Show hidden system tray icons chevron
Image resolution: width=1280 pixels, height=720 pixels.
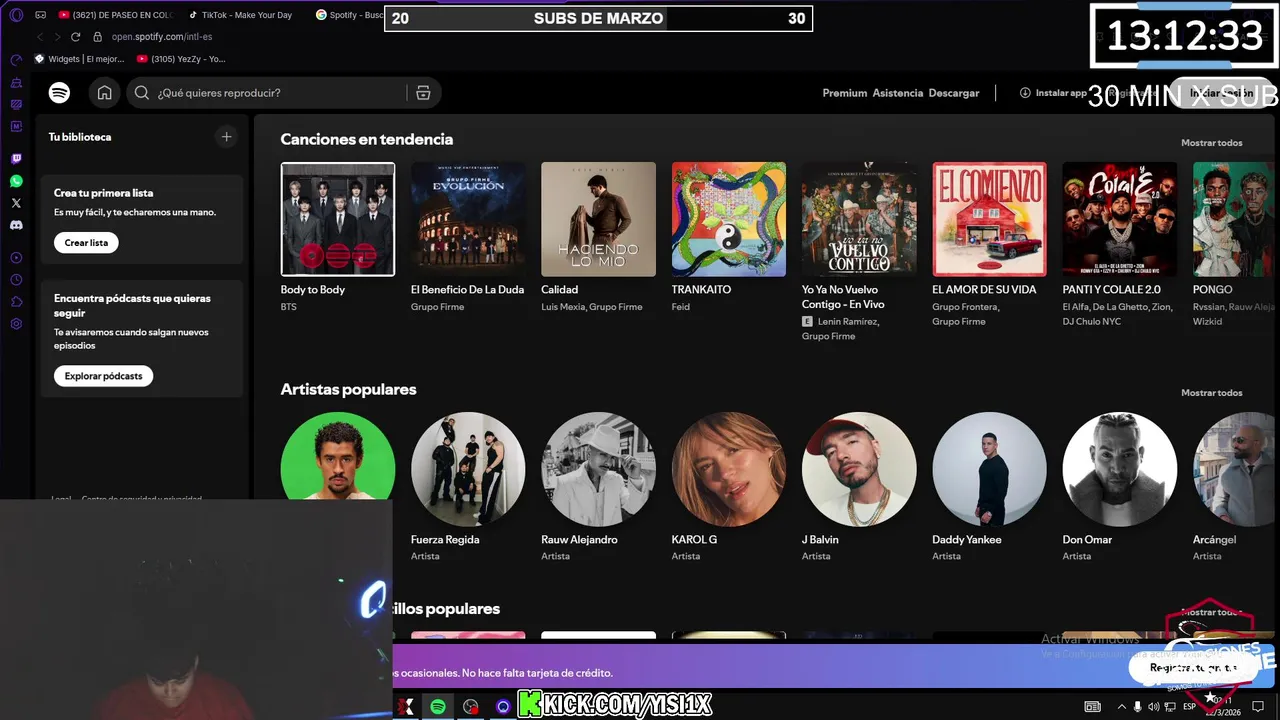(x=1122, y=707)
